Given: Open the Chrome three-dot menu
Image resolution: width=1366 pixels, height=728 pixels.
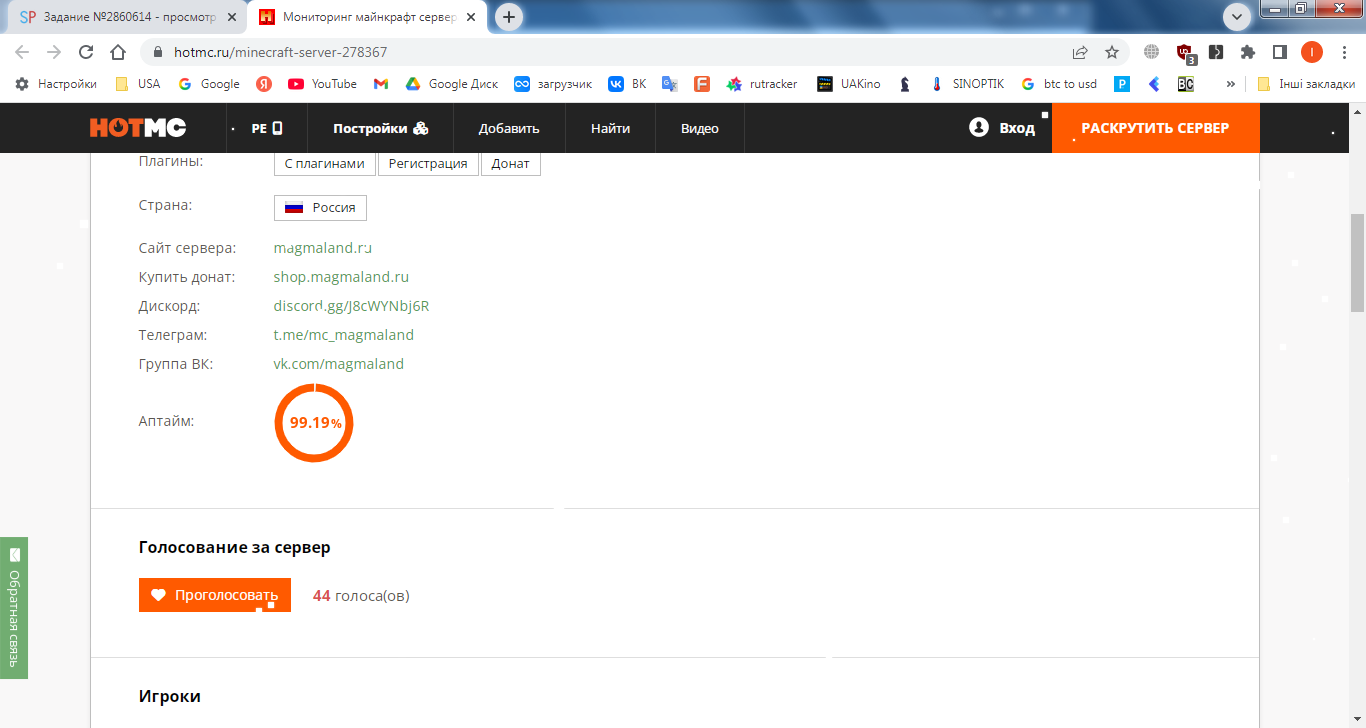Looking at the screenshot, I should [x=1343, y=52].
